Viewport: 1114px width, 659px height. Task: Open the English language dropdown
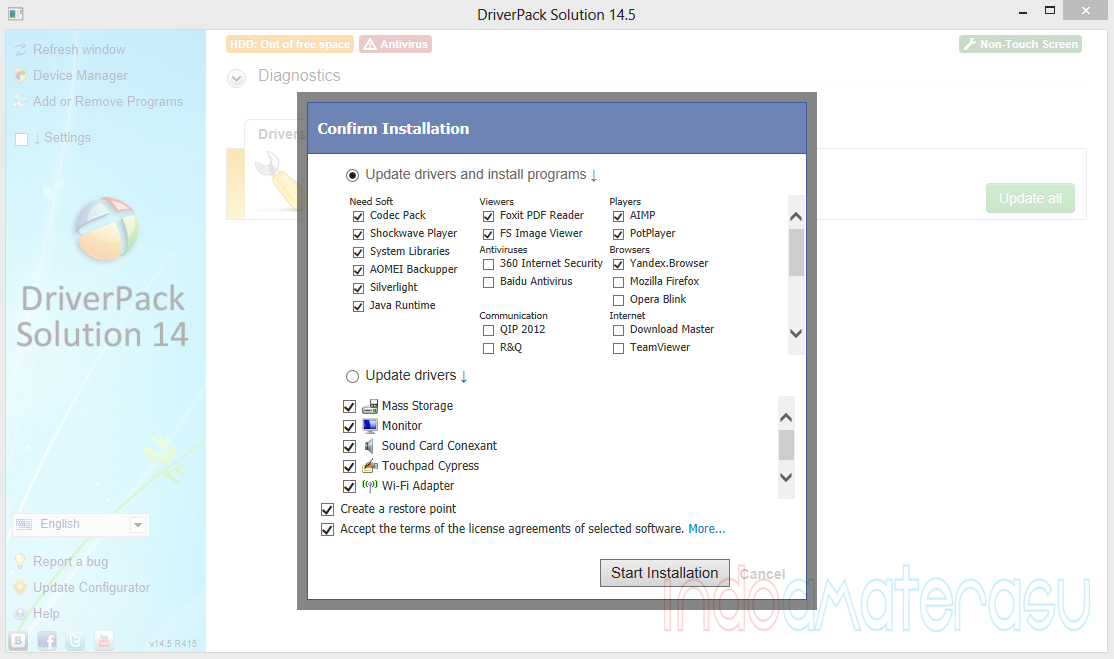coord(80,525)
